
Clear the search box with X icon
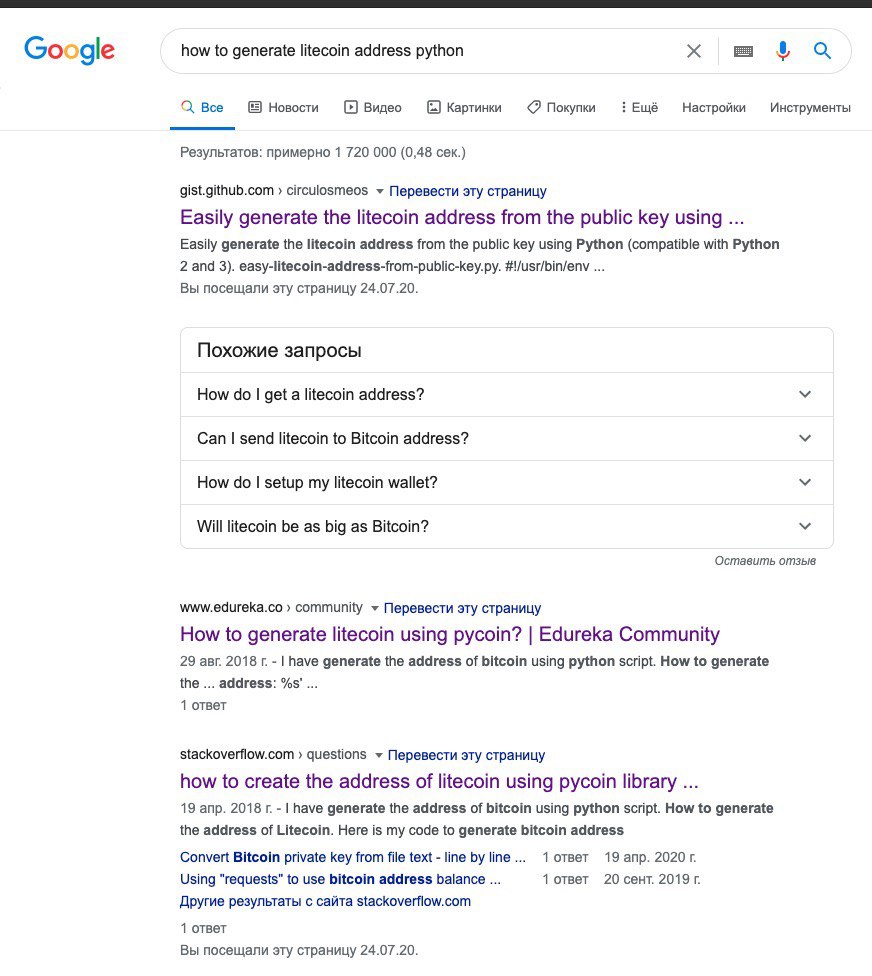pyautogui.click(x=693, y=51)
